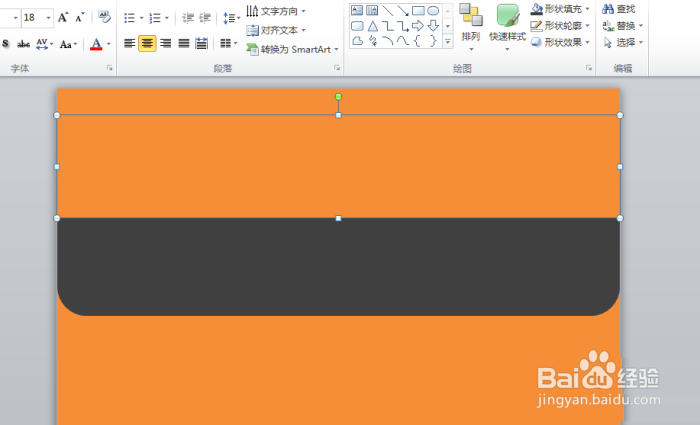Increase the list indent level
The width and height of the screenshot is (700, 425).
pos(204,18)
